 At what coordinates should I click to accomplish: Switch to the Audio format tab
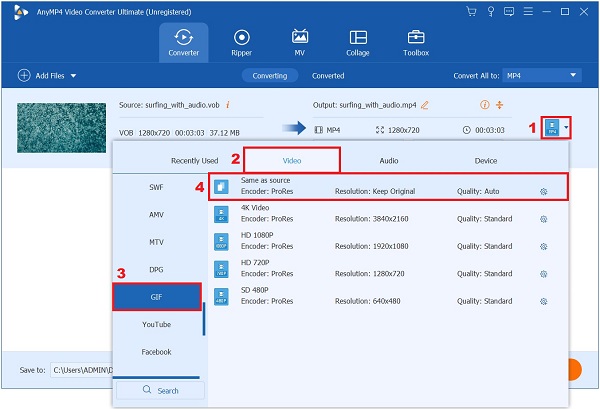pos(389,161)
